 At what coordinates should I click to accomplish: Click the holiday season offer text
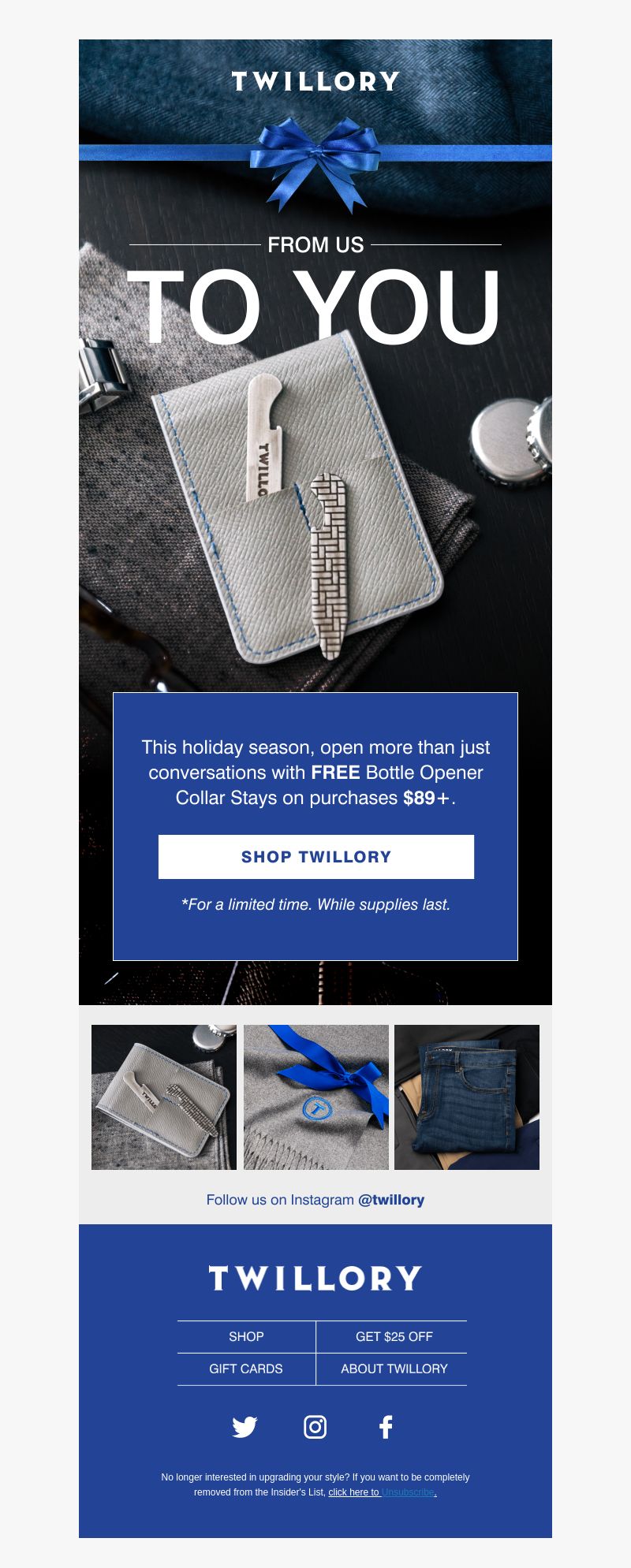[315, 773]
